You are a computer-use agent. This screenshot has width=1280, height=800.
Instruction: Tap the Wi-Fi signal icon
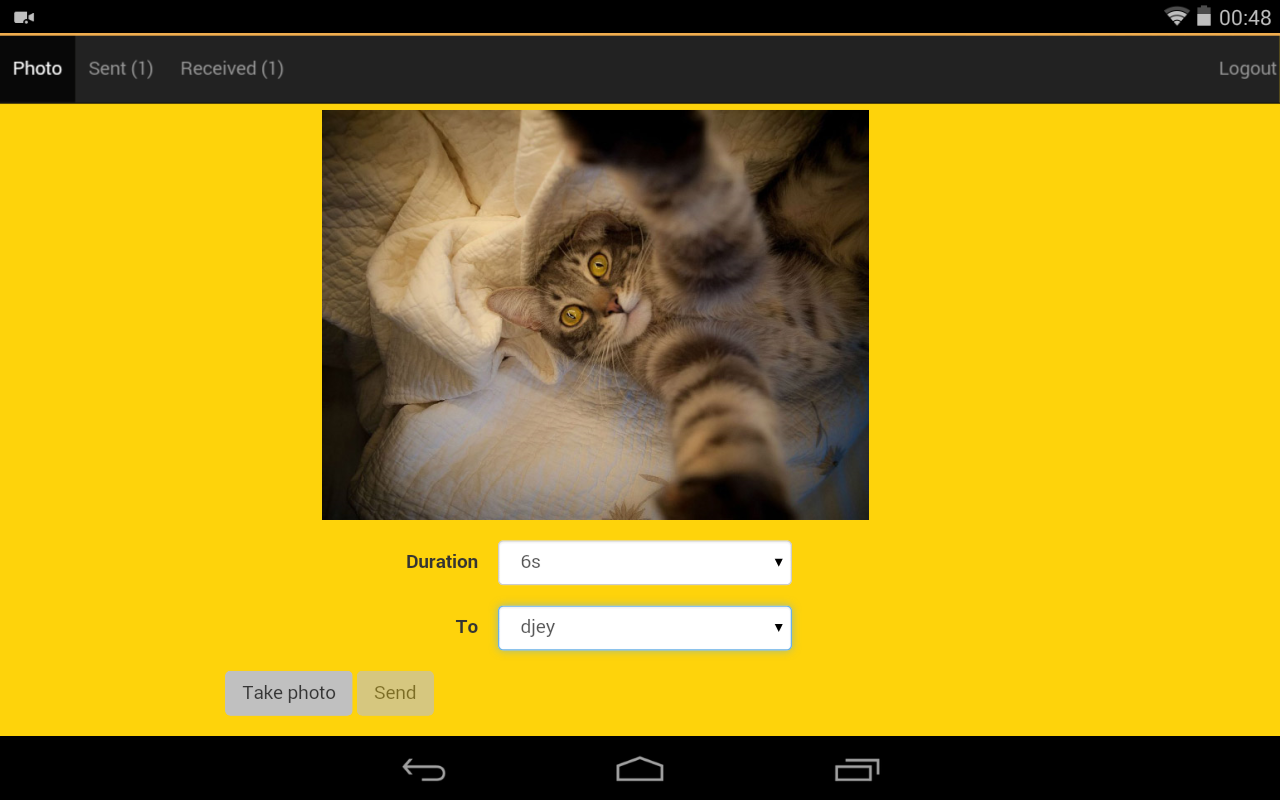1176,17
